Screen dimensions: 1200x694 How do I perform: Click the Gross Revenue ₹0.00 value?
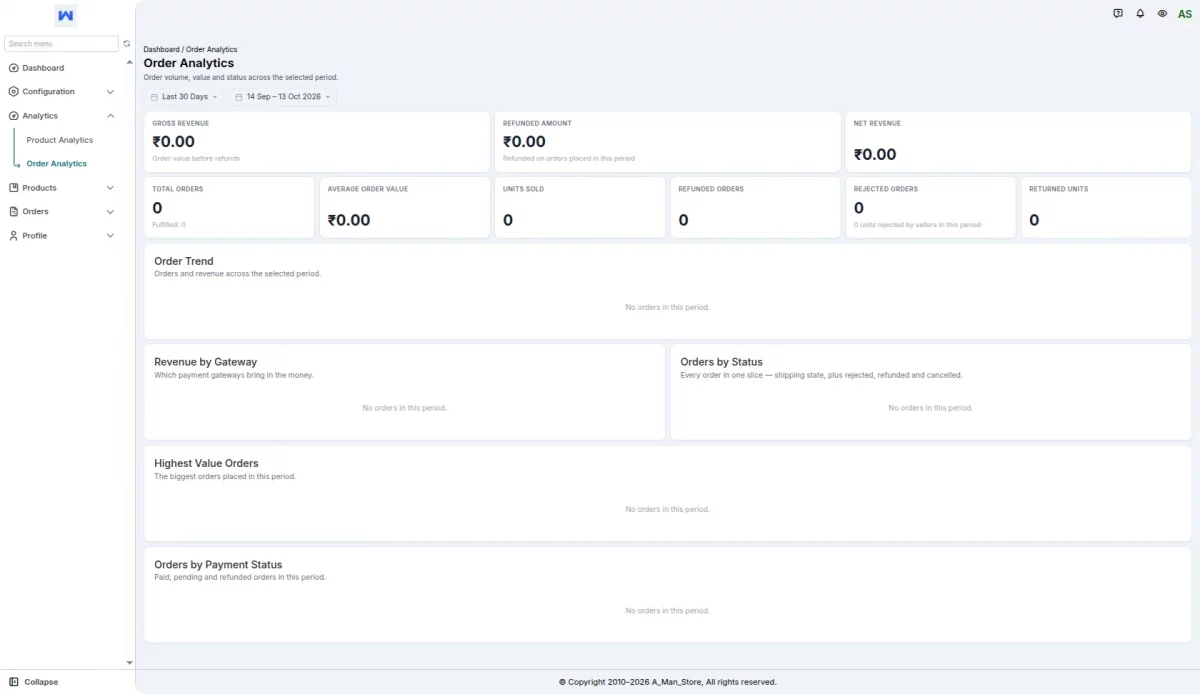(x=174, y=142)
